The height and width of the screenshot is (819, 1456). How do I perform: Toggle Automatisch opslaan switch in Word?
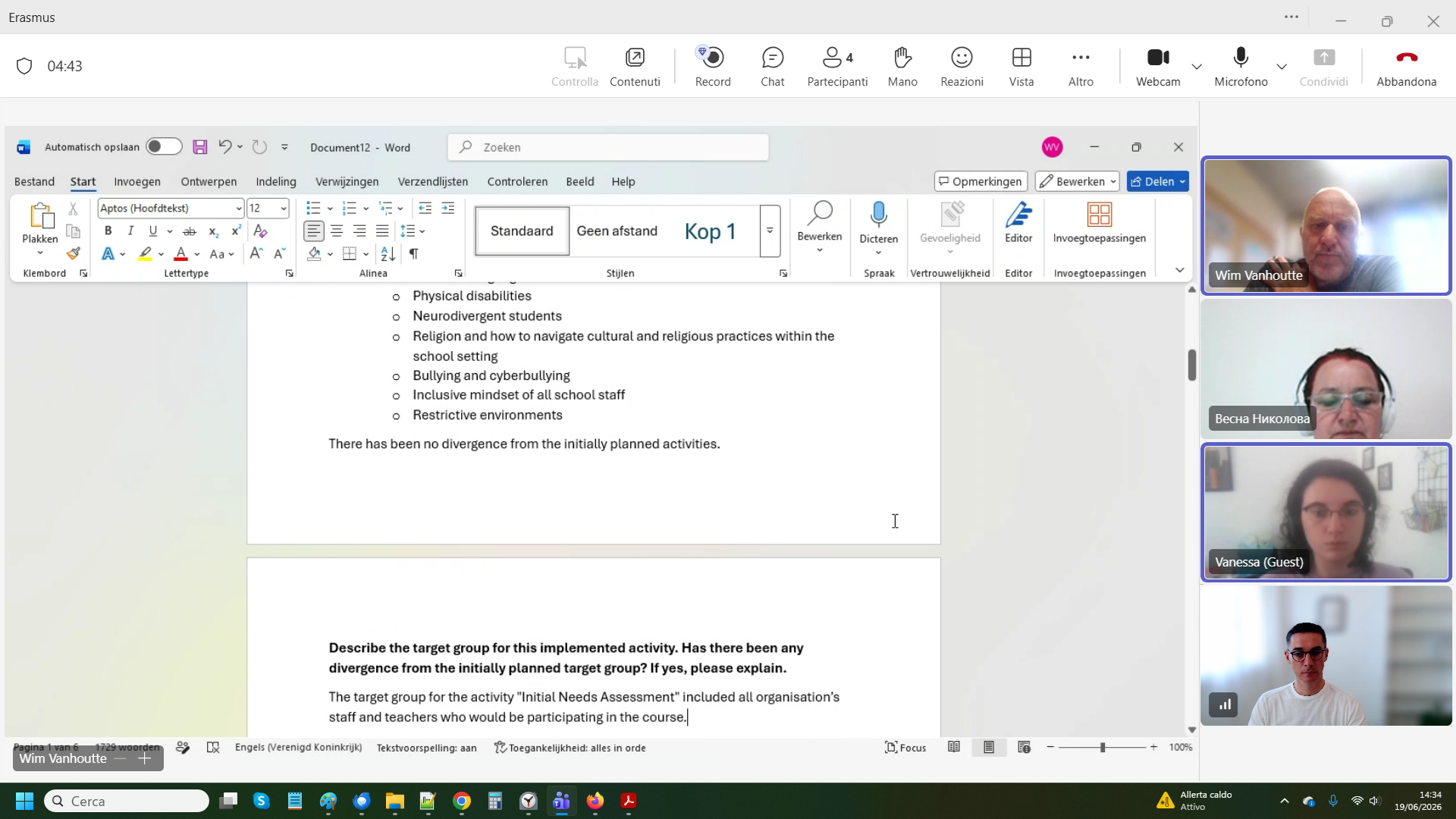click(x=164, y=146)
